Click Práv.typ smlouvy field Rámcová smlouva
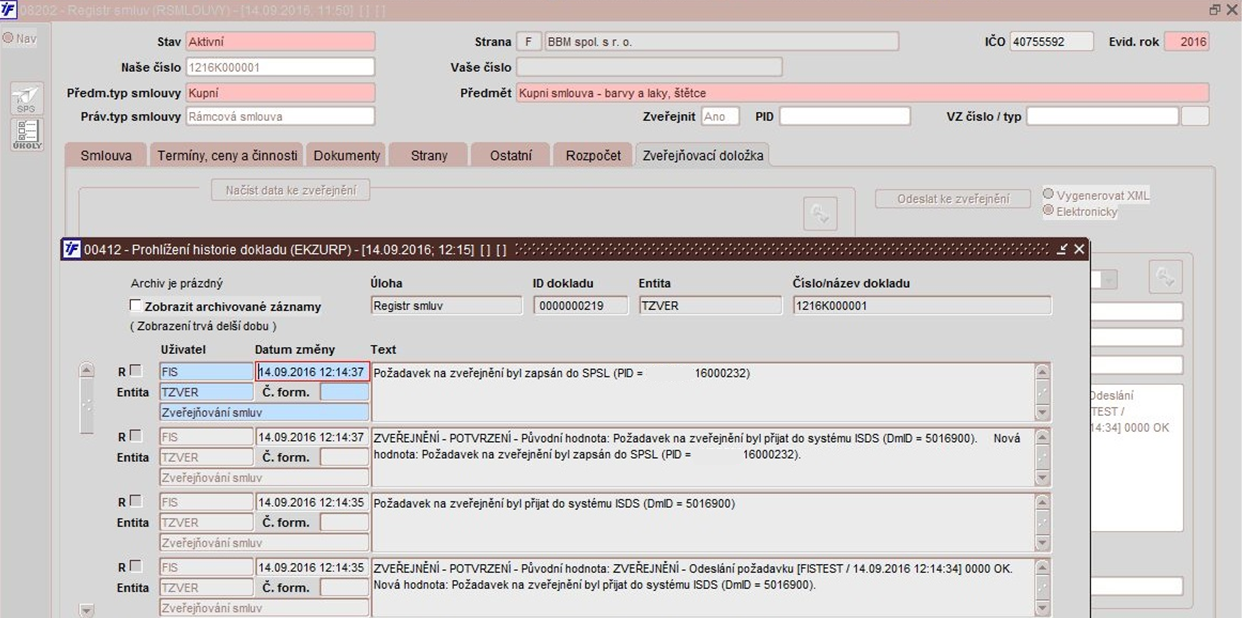1242x618 pixels. coord(280,116)
